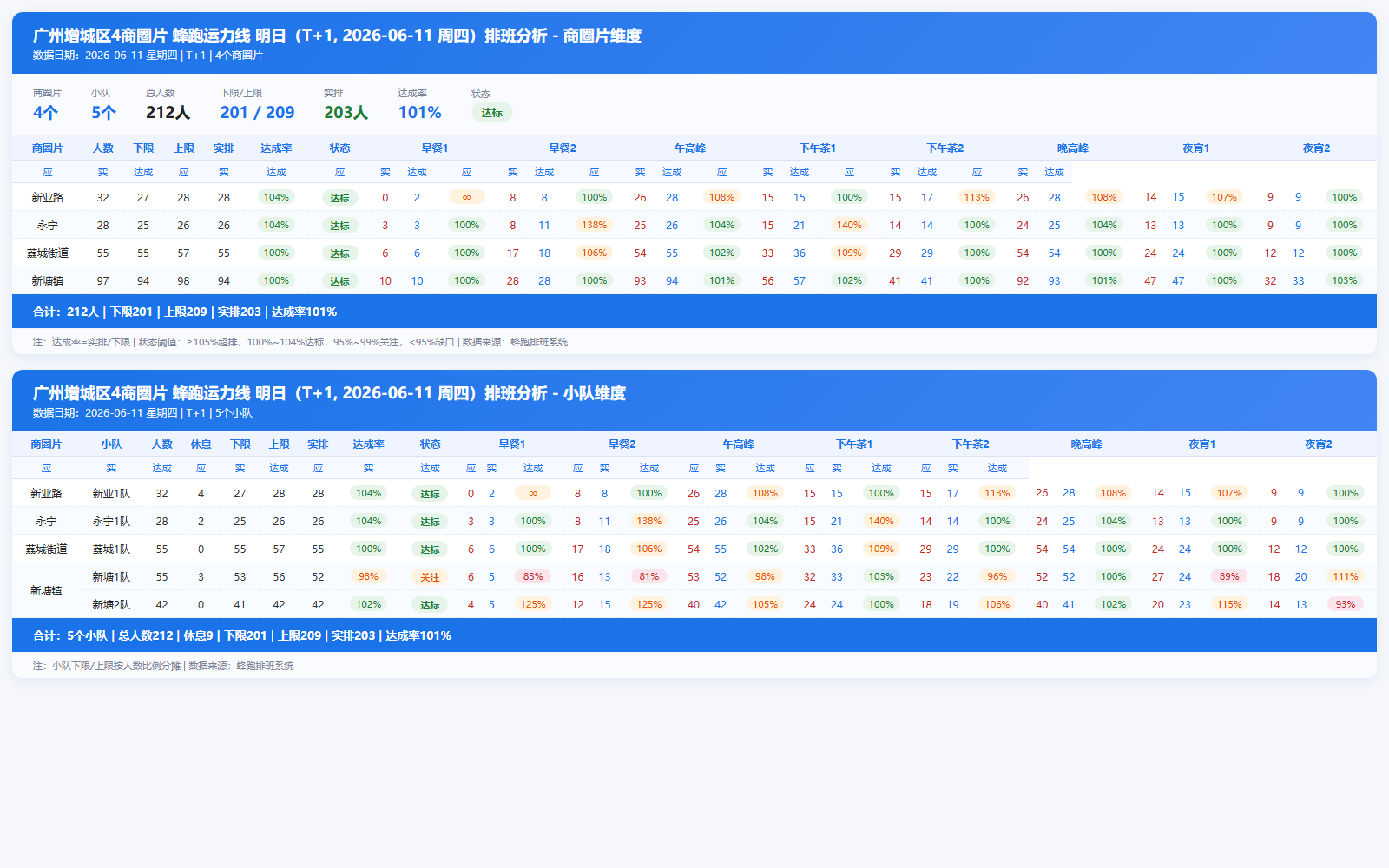1389x868 pixels.
Task: Click the 140% badge in 商圈片维度 永宁 row
Action: (849, 225)
